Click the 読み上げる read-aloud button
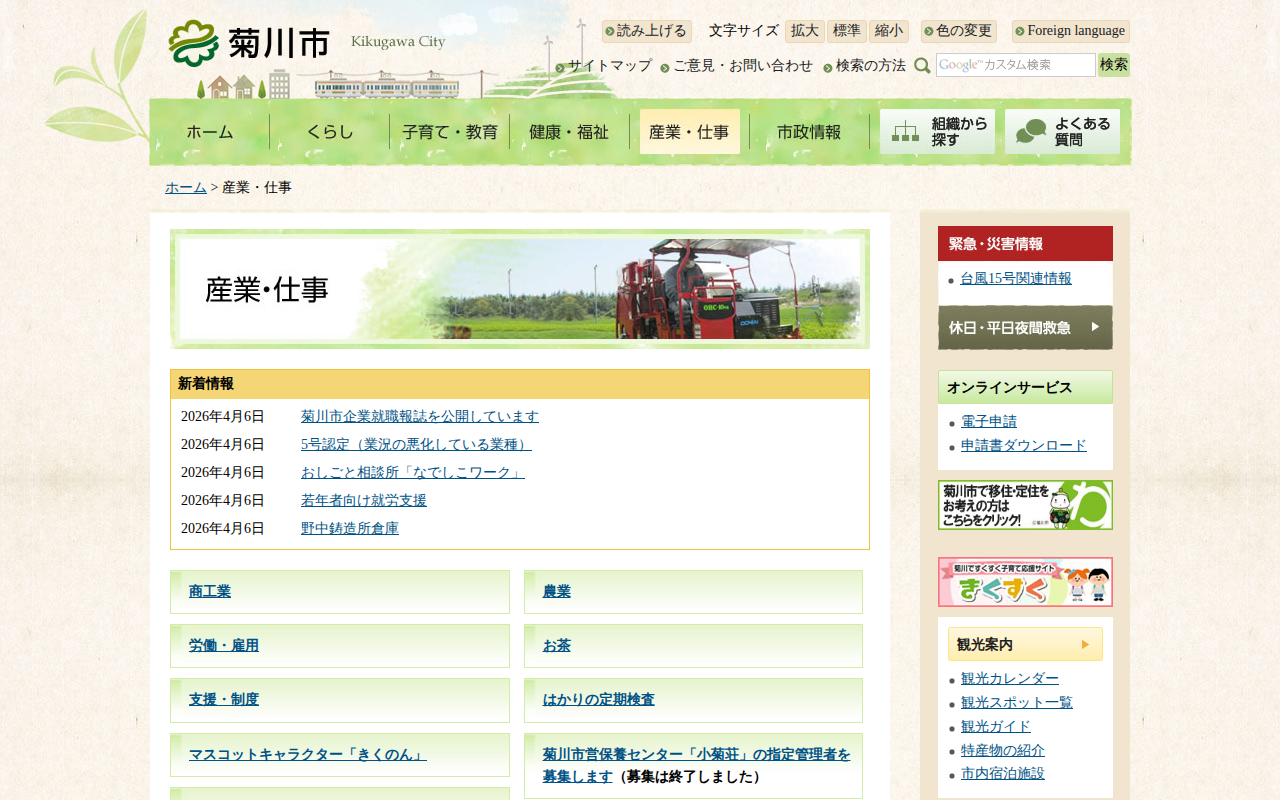Viewport: 1280px width, 800px height. click(x=646, y=31)
